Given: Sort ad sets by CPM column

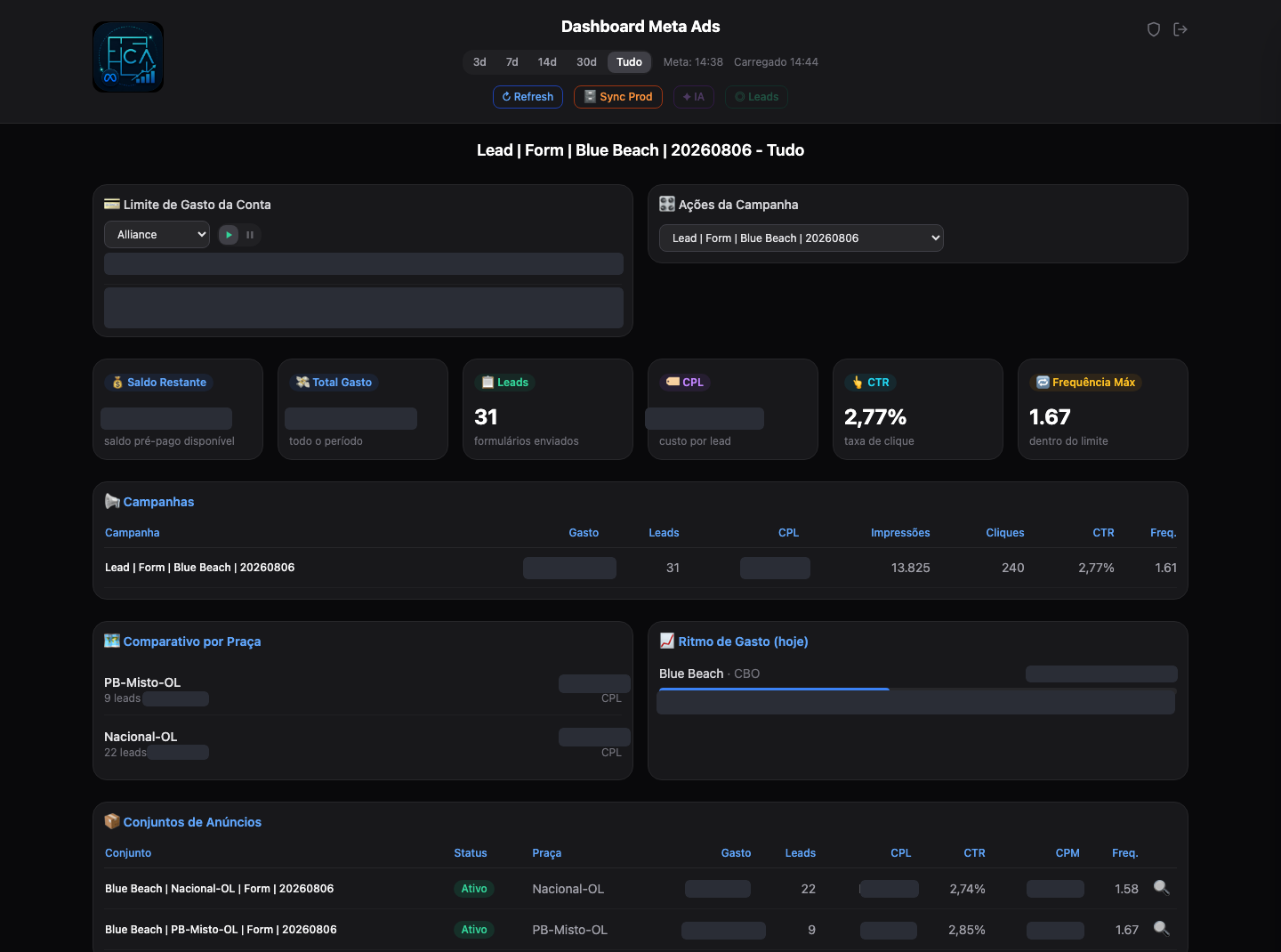Looking at the screenshot, I should coord(1067,853).
